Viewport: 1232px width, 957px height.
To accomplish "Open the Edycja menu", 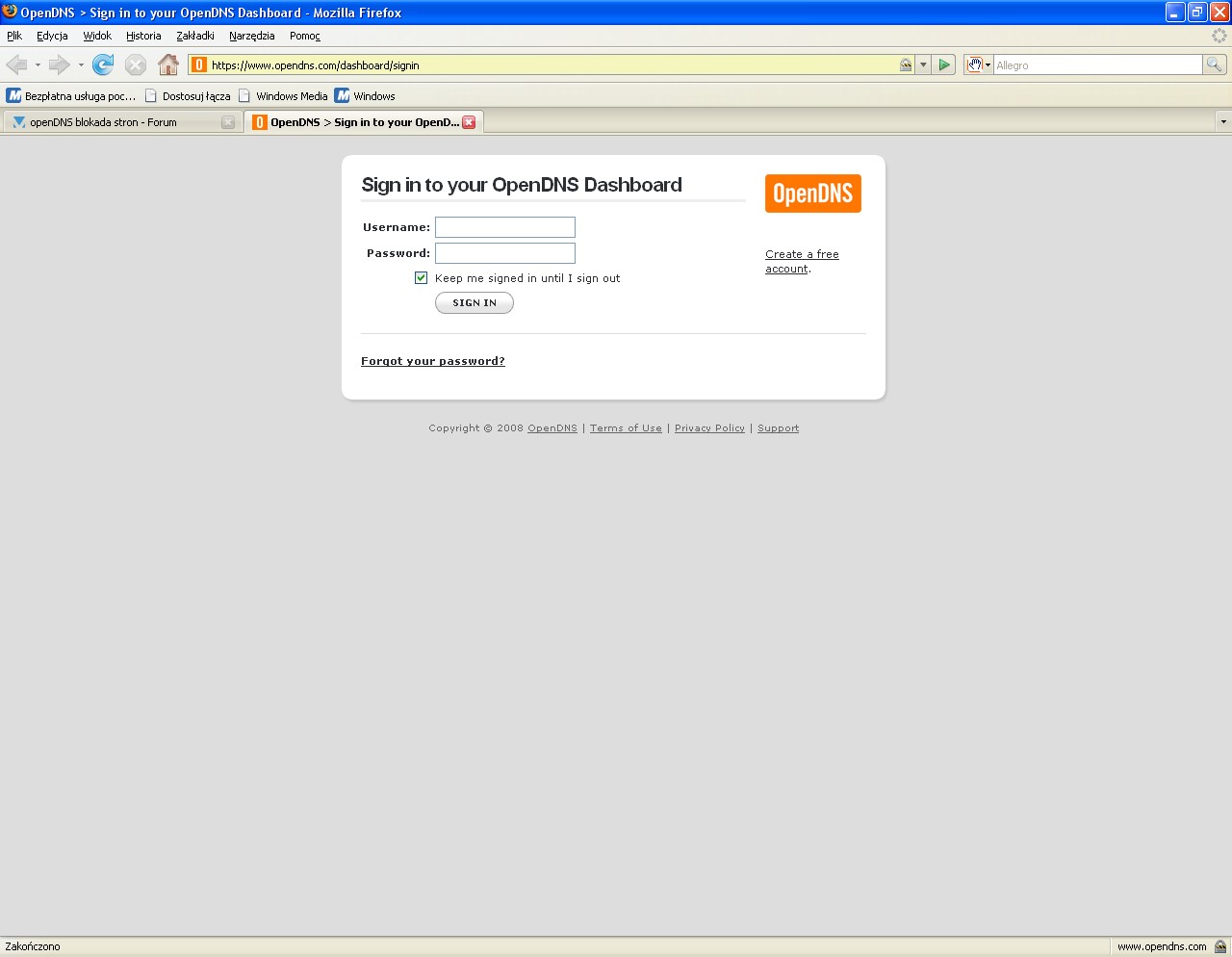I will point(52,36).
